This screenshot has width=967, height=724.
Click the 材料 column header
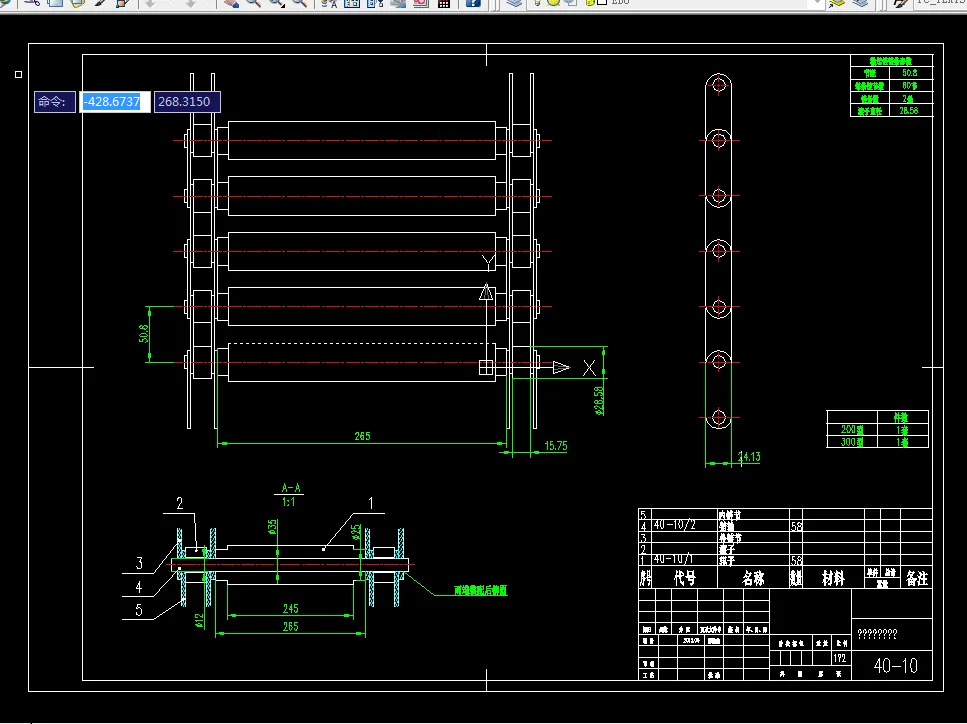pos(833,578)
